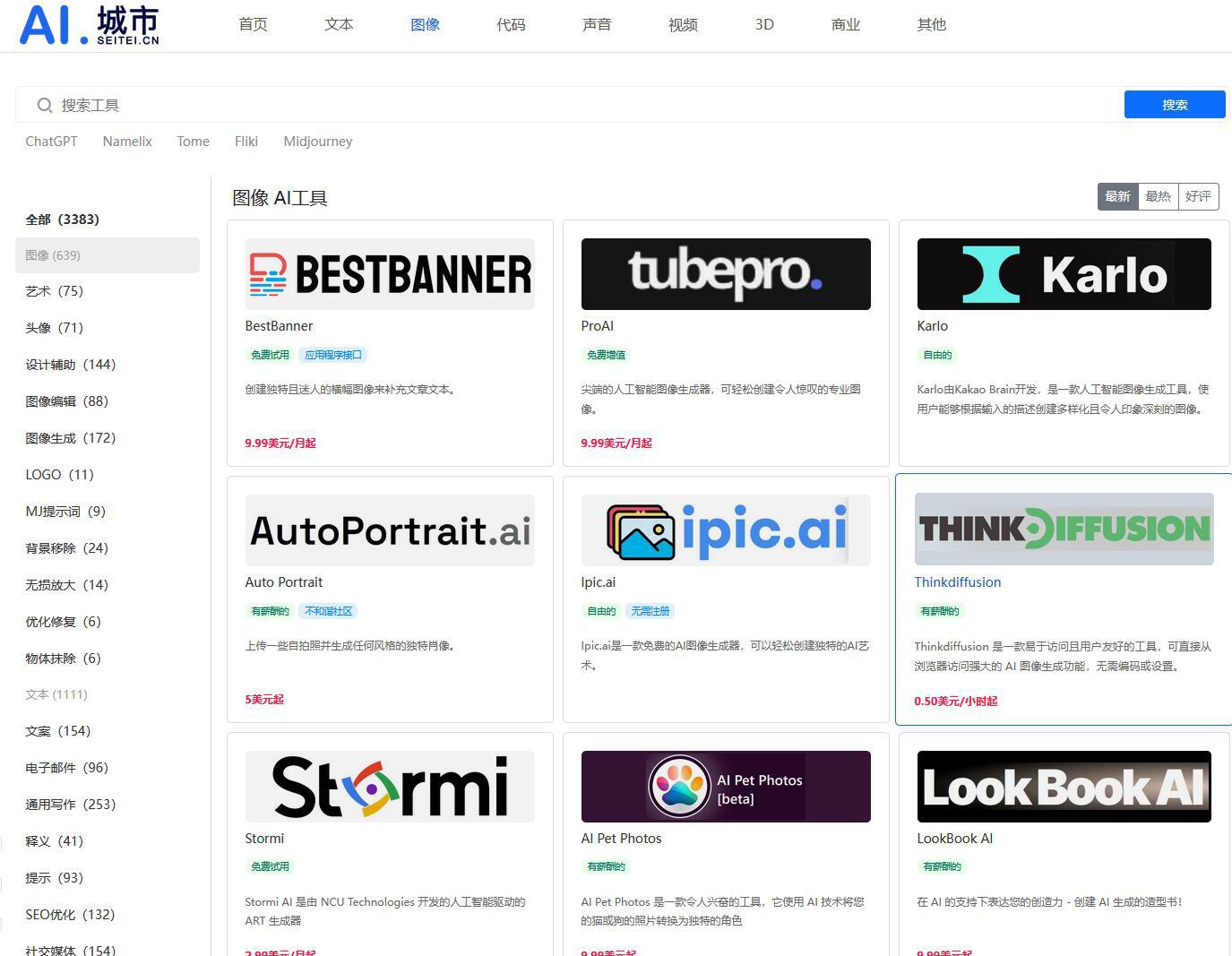Viewport: 1232px width, 956px height.
Task: Open the tubepro ProAI logo thumbnail
Action: (726, 274)
